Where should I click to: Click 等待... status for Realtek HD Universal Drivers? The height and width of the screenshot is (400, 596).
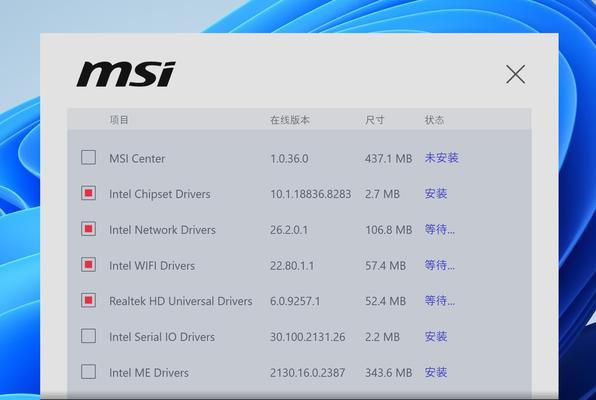(x=439, y=301)
